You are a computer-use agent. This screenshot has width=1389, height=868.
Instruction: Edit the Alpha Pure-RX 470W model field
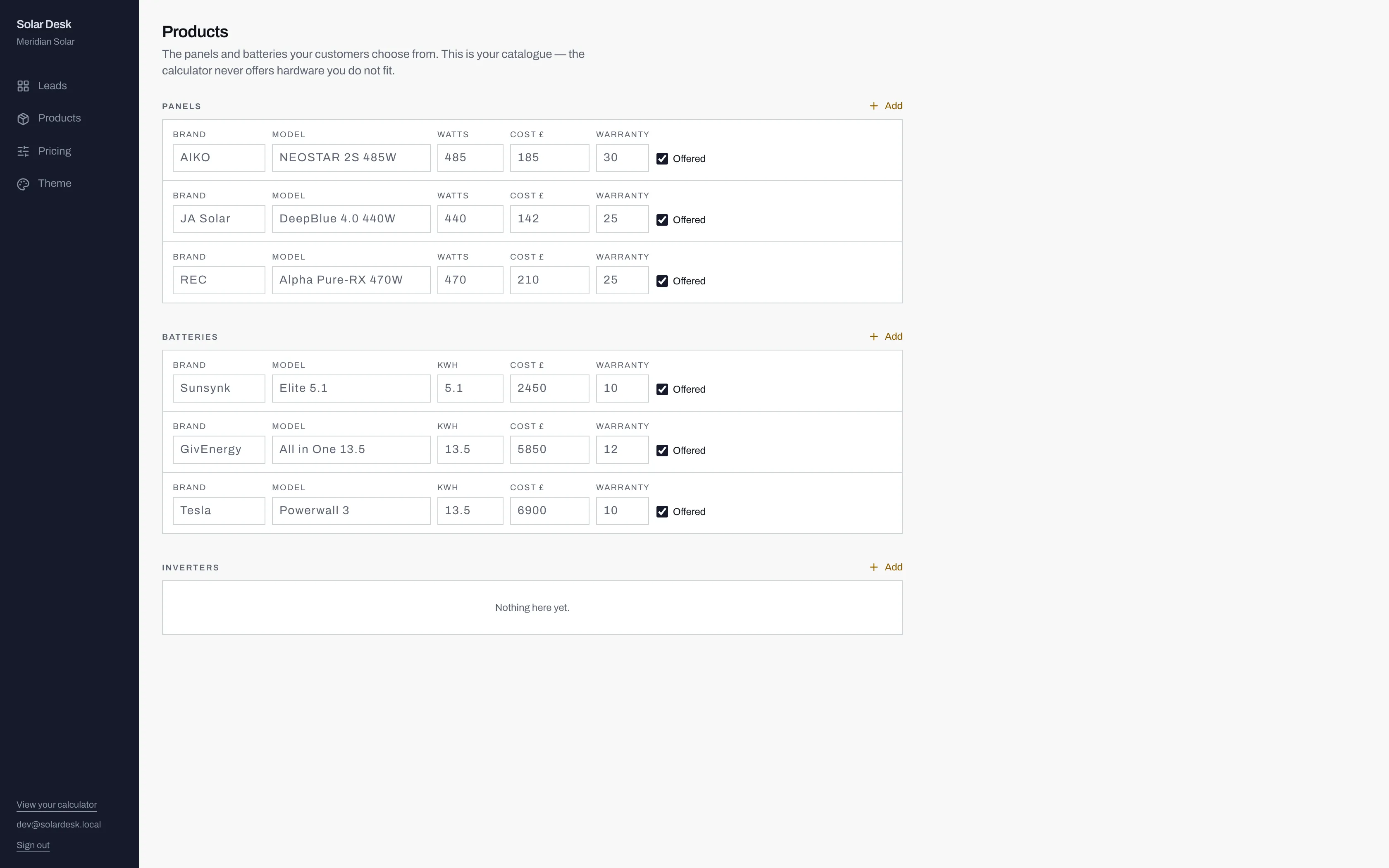tap(351, 280)
